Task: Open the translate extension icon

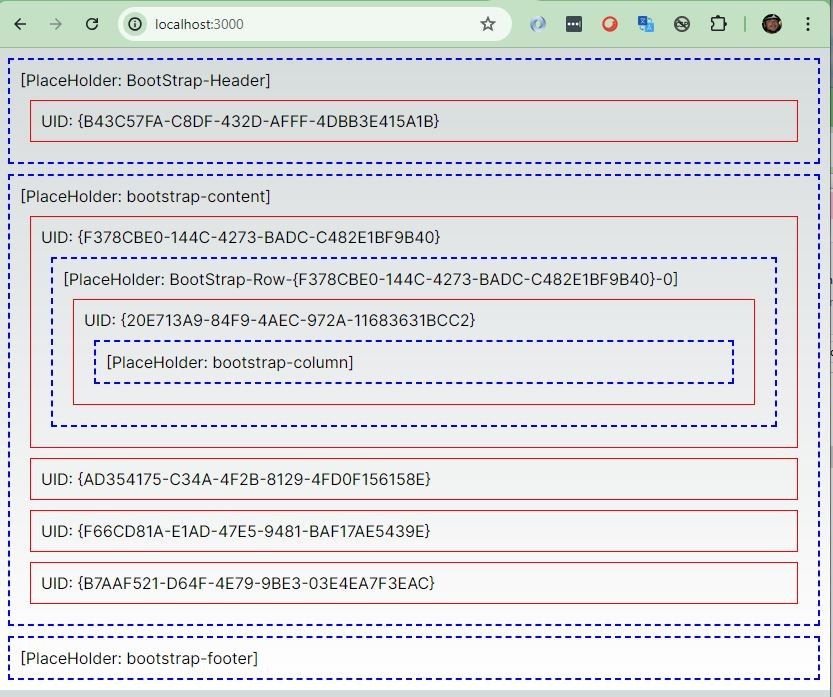Action: (x=645, y=24)
